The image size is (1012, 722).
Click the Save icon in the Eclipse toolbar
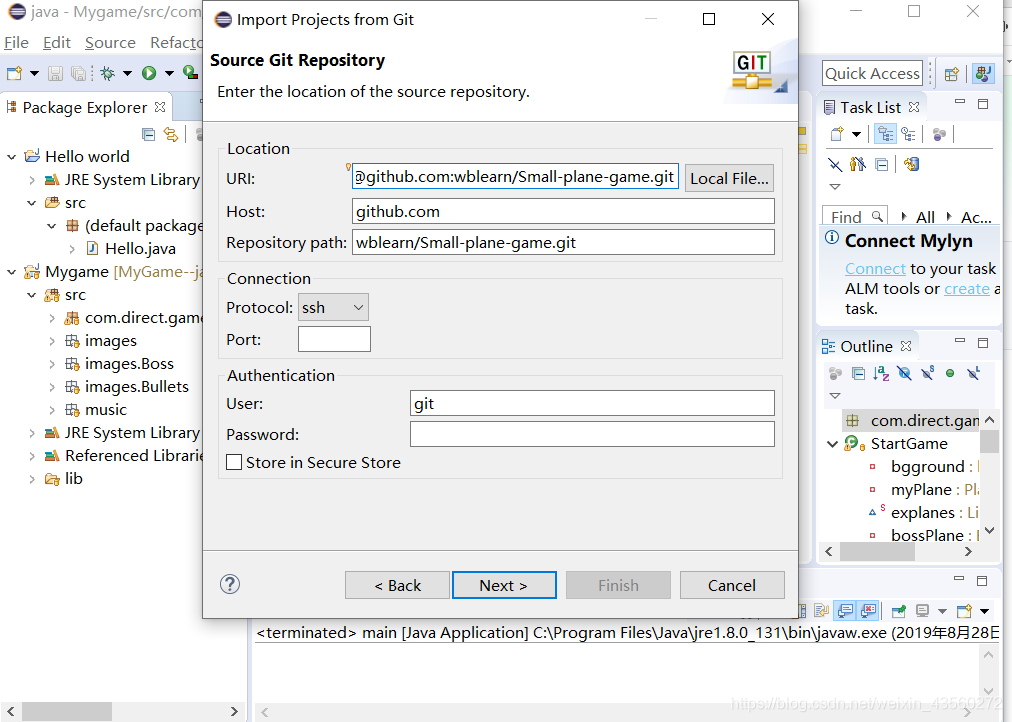(56, 74)
